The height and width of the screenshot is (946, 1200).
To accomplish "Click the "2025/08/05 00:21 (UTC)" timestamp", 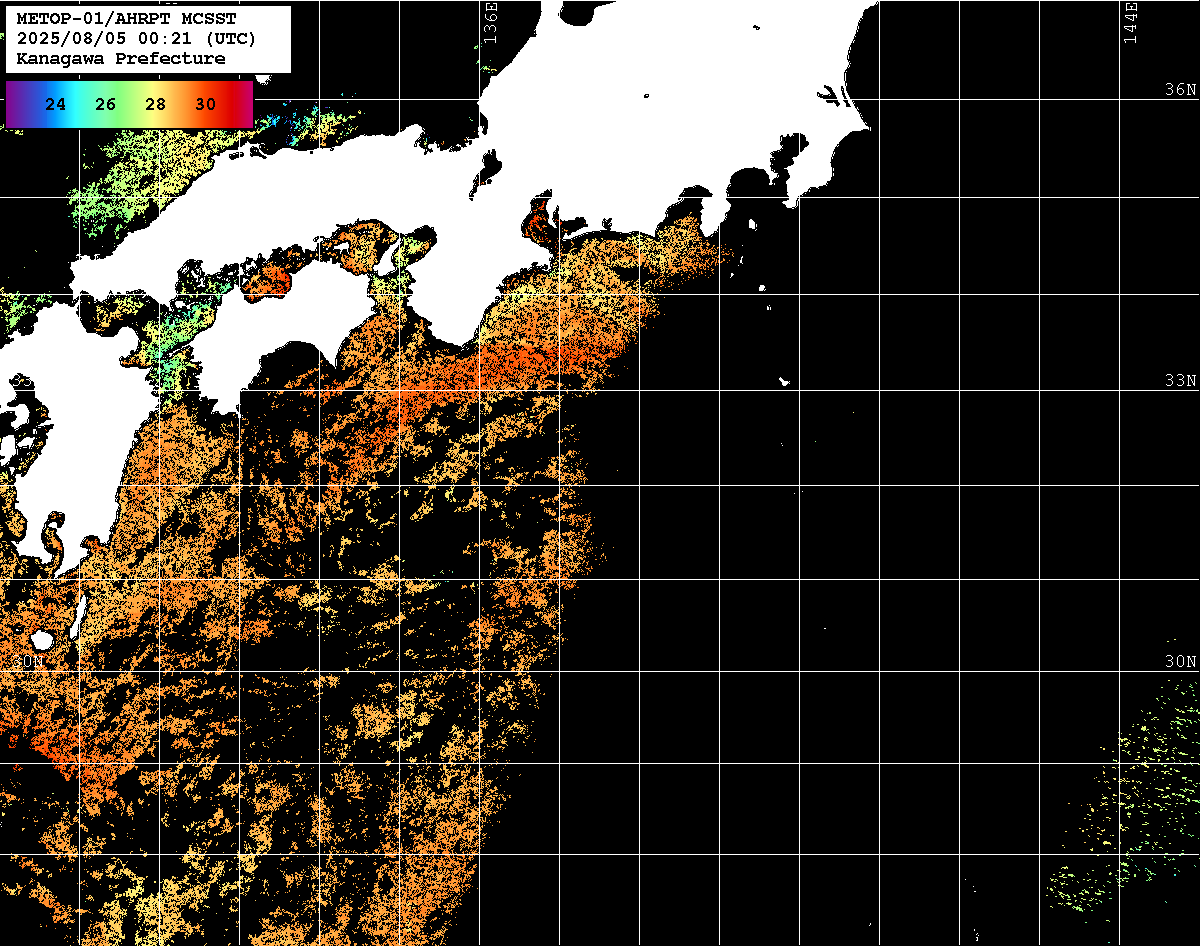I will (x=137, y=39).
